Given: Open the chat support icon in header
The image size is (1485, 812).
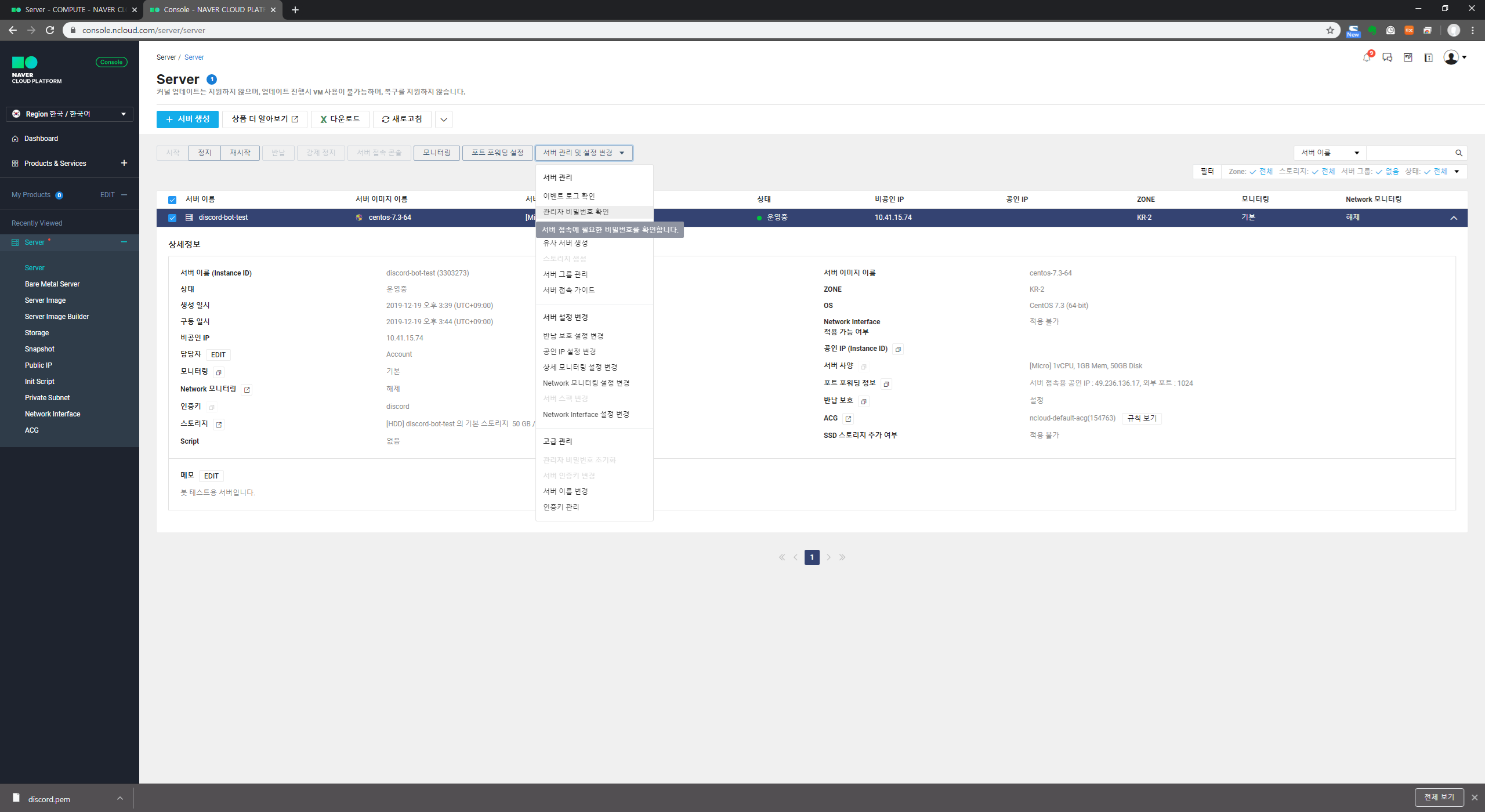Looking at the screenshot, I should [x=1387, y=57].
